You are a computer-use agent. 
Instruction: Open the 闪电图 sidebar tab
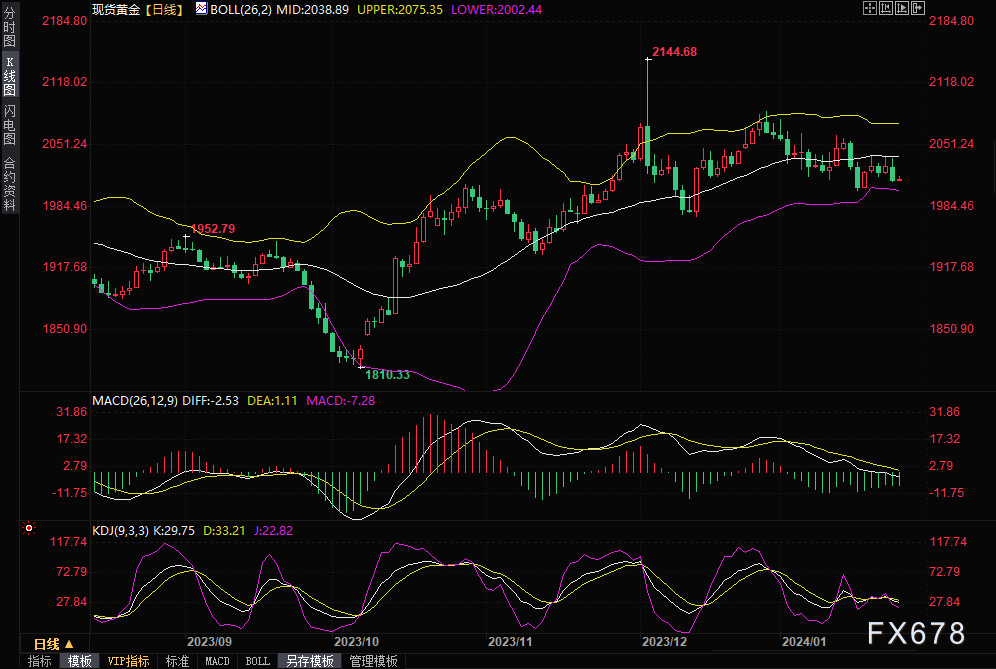[x=9, y=124]
